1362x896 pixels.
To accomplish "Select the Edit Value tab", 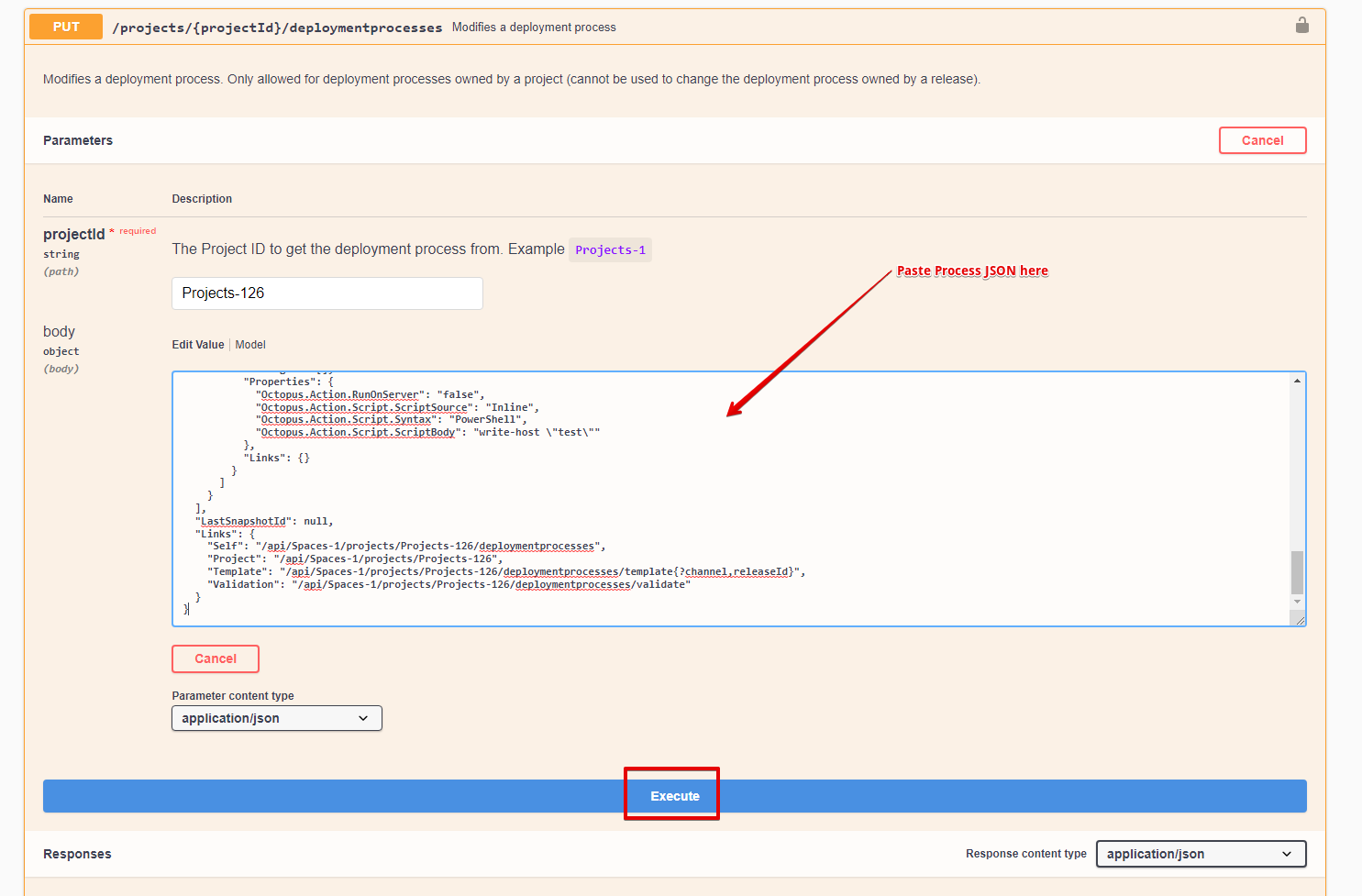I will point(197,344).
